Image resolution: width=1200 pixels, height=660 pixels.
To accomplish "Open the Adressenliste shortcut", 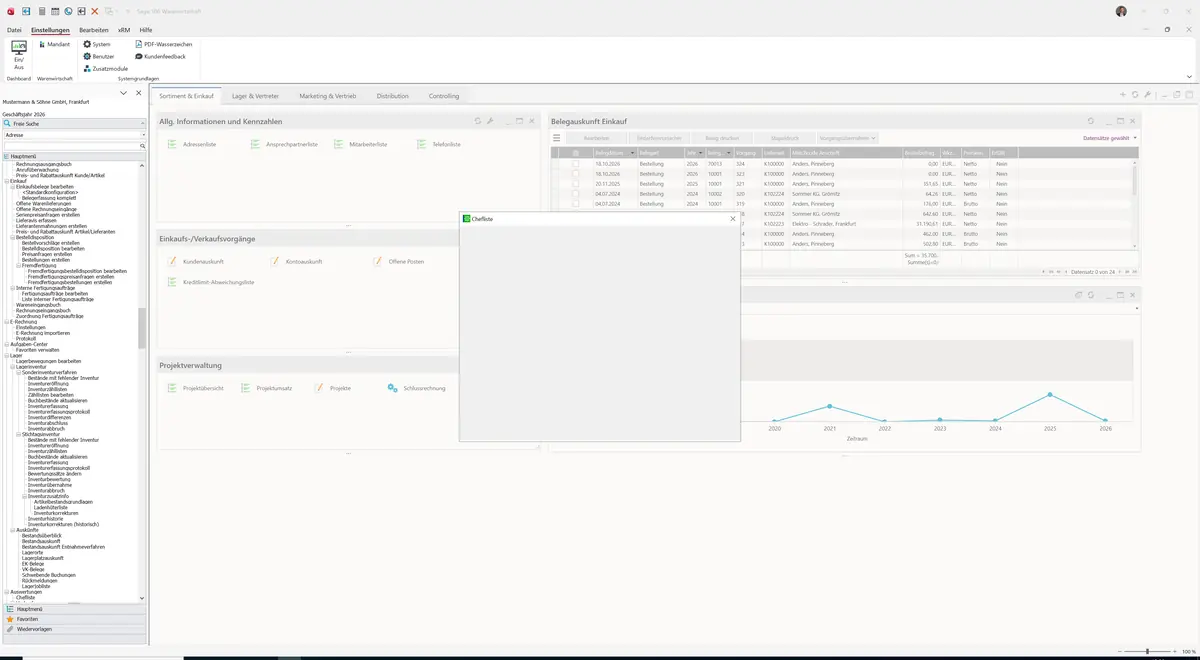I will tap(191, 144).
